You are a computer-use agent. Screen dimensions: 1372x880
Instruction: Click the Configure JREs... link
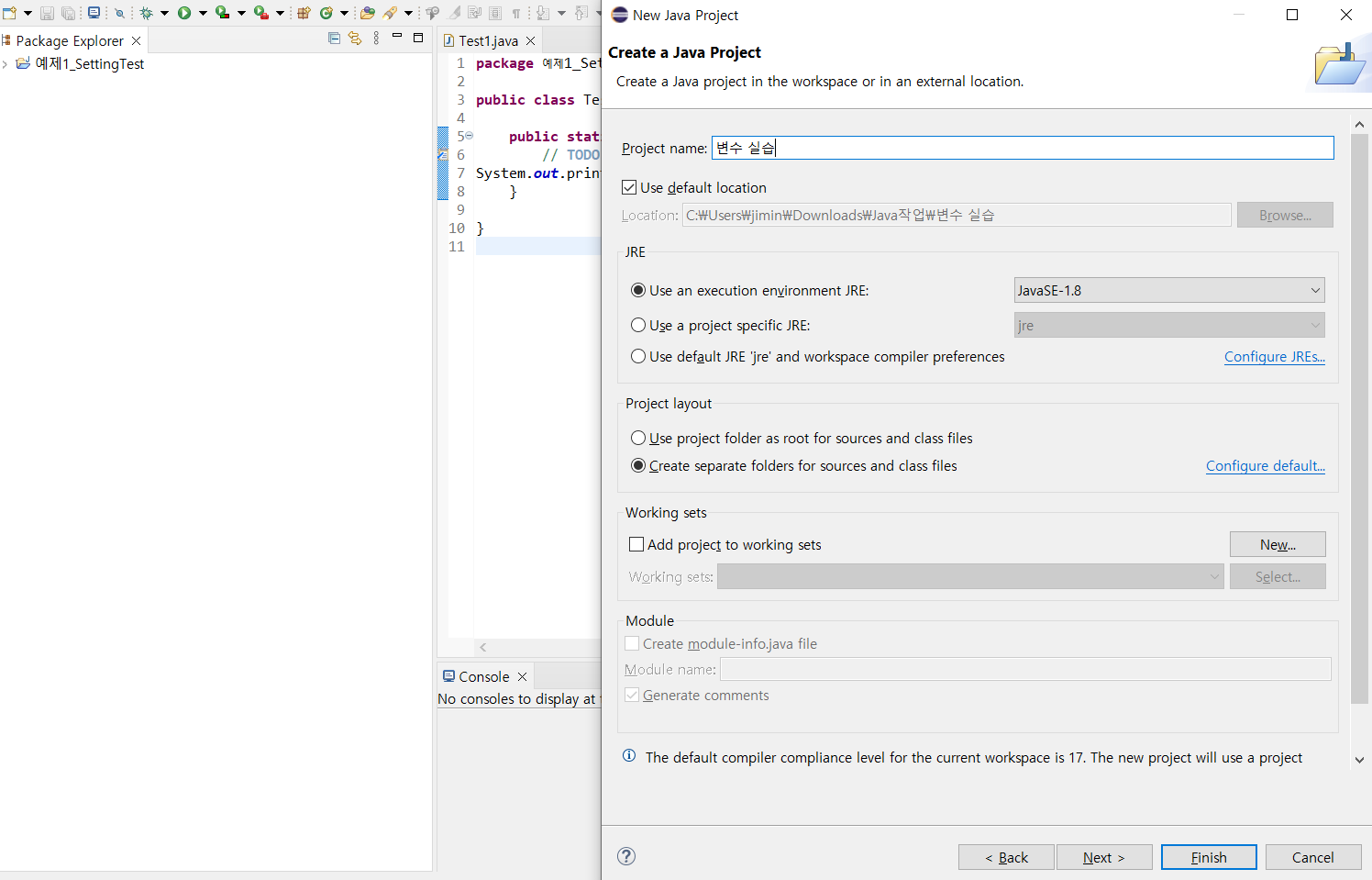(x=1275, y=356)
